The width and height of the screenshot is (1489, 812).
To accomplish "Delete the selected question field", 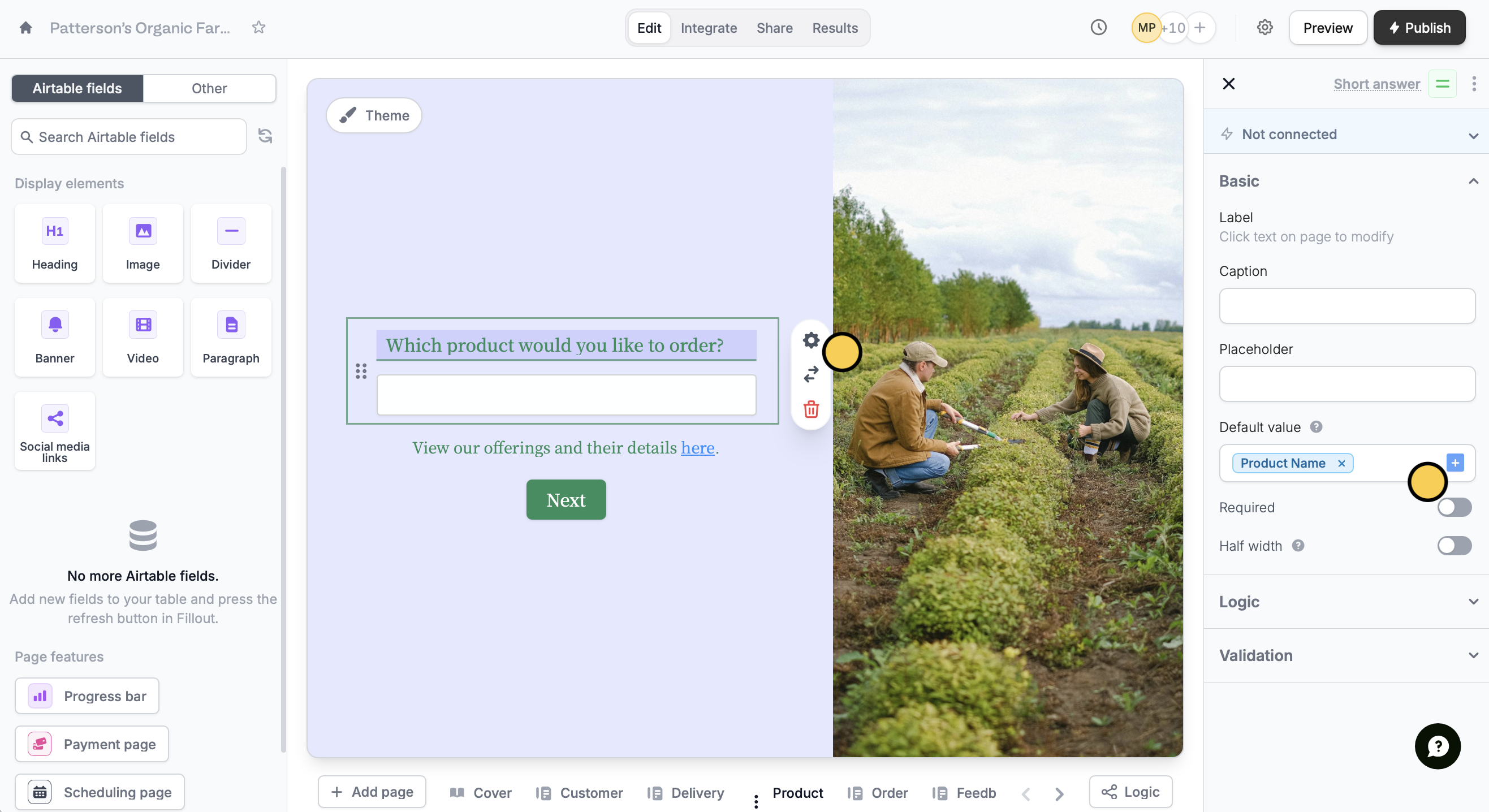I will [x=811, y=409].
